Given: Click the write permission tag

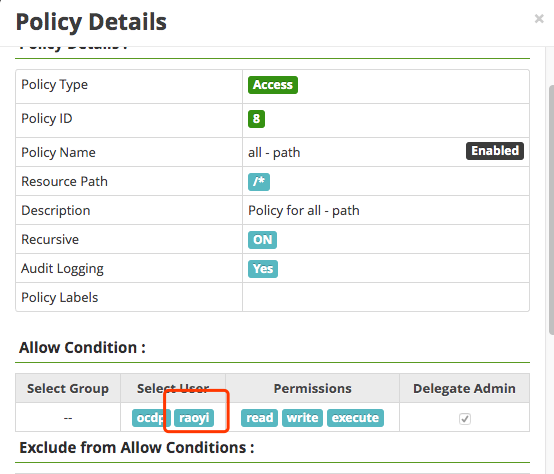Looking at the screenshot, I should click(302, 418).
